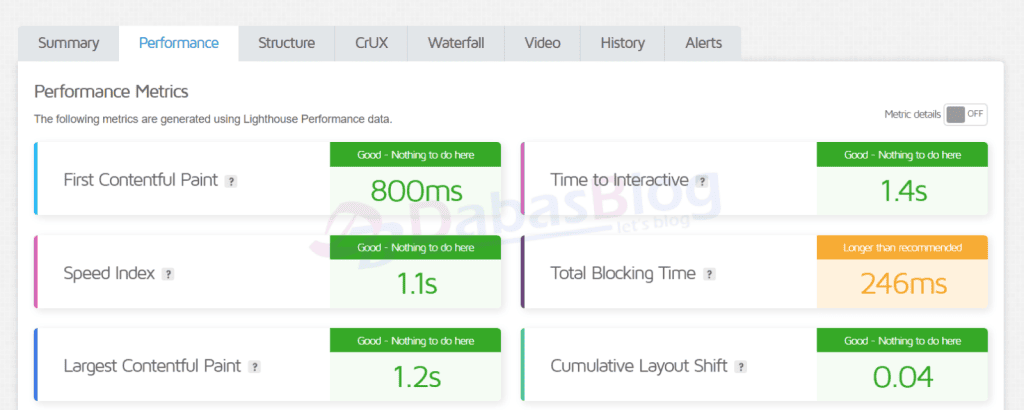Click the Metric details label

[x=912, y=115]
